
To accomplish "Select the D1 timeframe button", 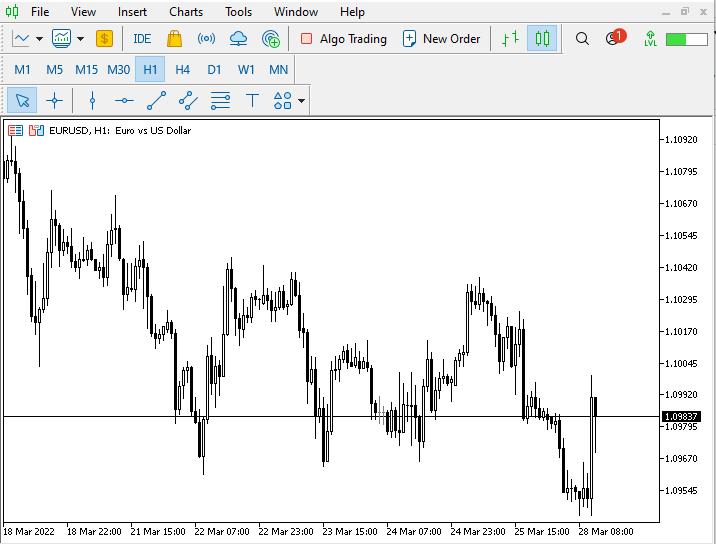I will [x=214, y=70].
